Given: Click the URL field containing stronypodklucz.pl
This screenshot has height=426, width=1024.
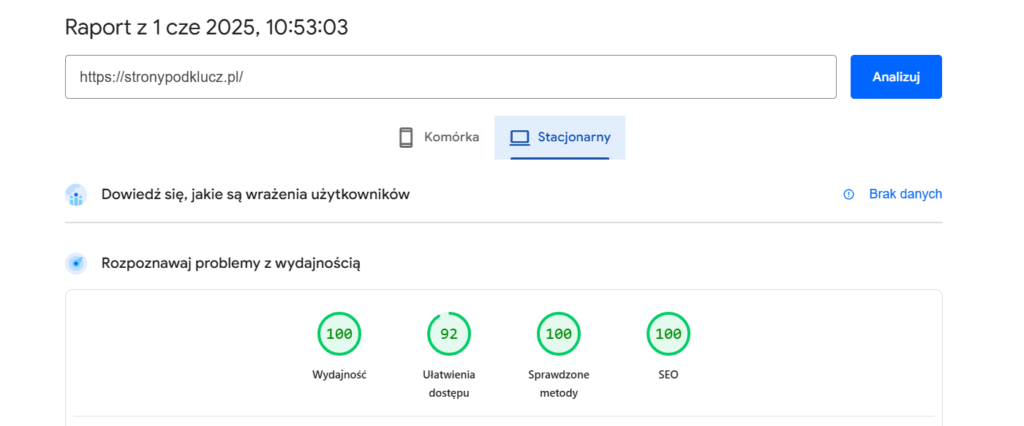Looking at the screenshot, I should [x=450, y=77].
